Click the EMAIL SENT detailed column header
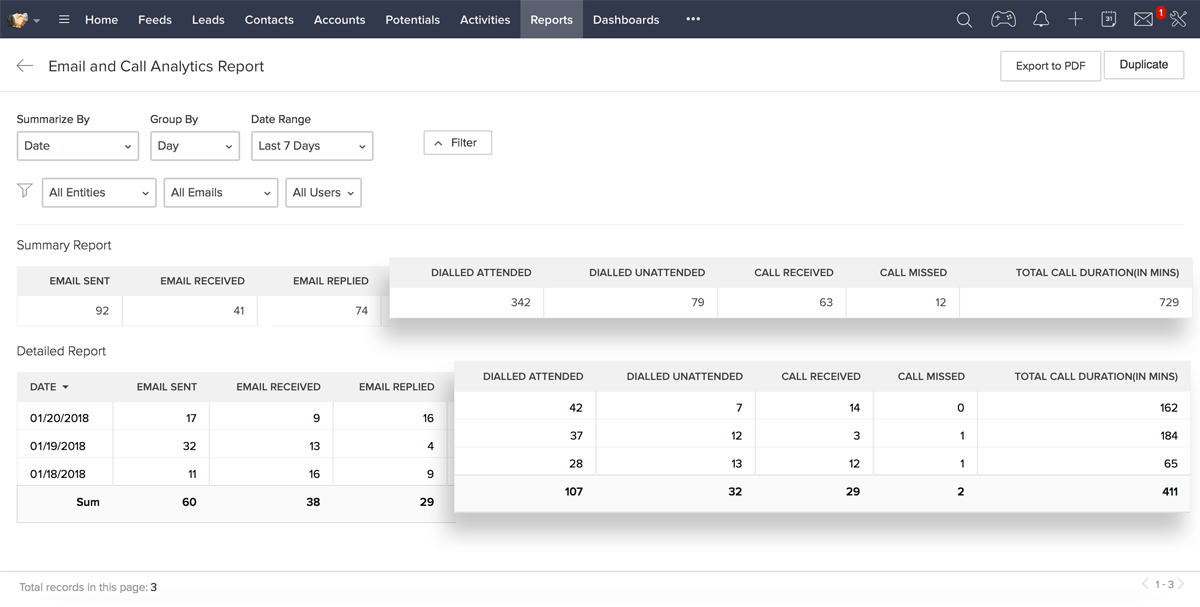Screen dimensions: 1200x607 [167, 387]
